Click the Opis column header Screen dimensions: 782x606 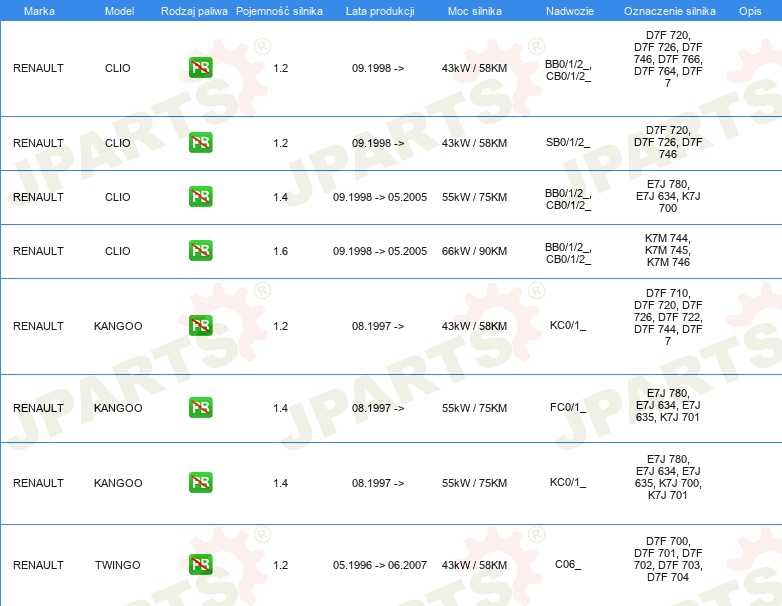pyautogui.click(x=750, y=11)
